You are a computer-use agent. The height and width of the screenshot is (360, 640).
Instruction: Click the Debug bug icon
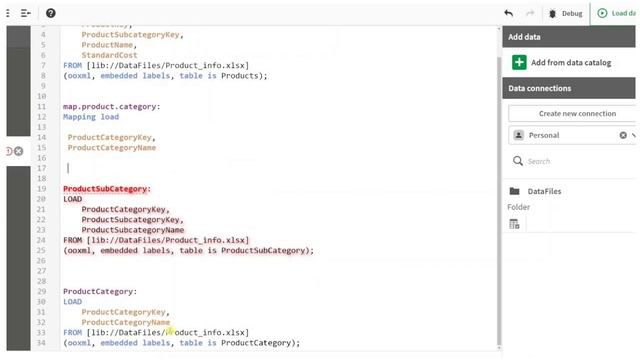pyautogui.click(x=552, y=13)
